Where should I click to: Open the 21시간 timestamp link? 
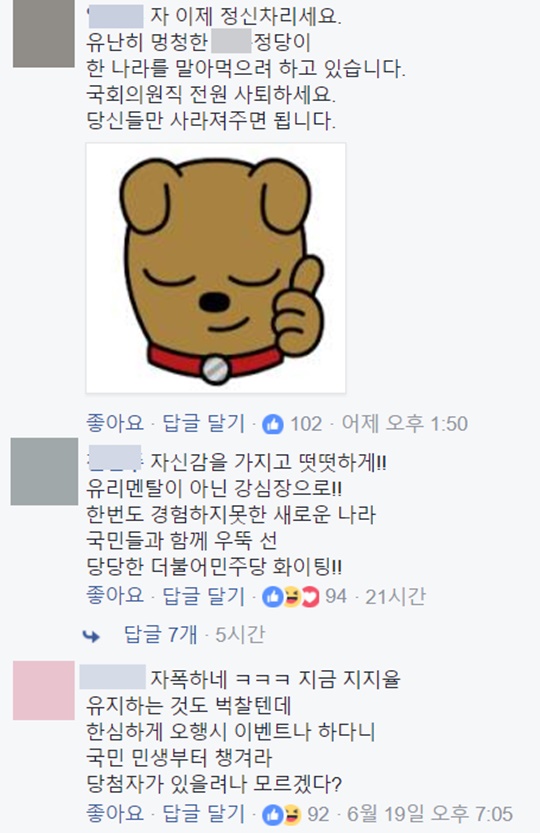(x=395, y=597)
